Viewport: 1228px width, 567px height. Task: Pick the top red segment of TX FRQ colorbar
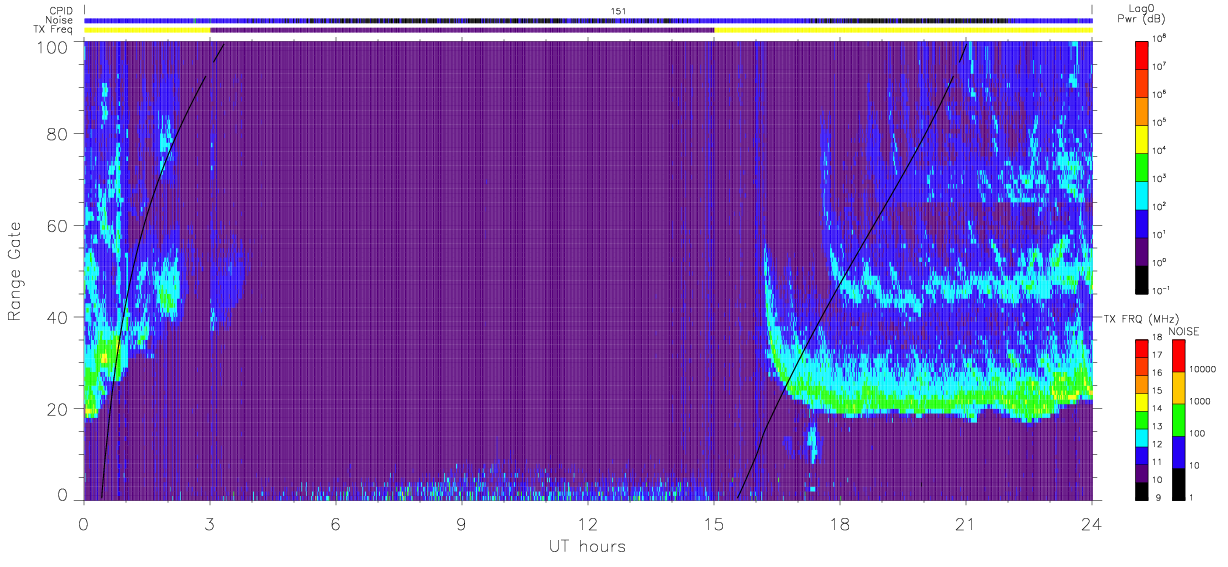coord(1141,348)
